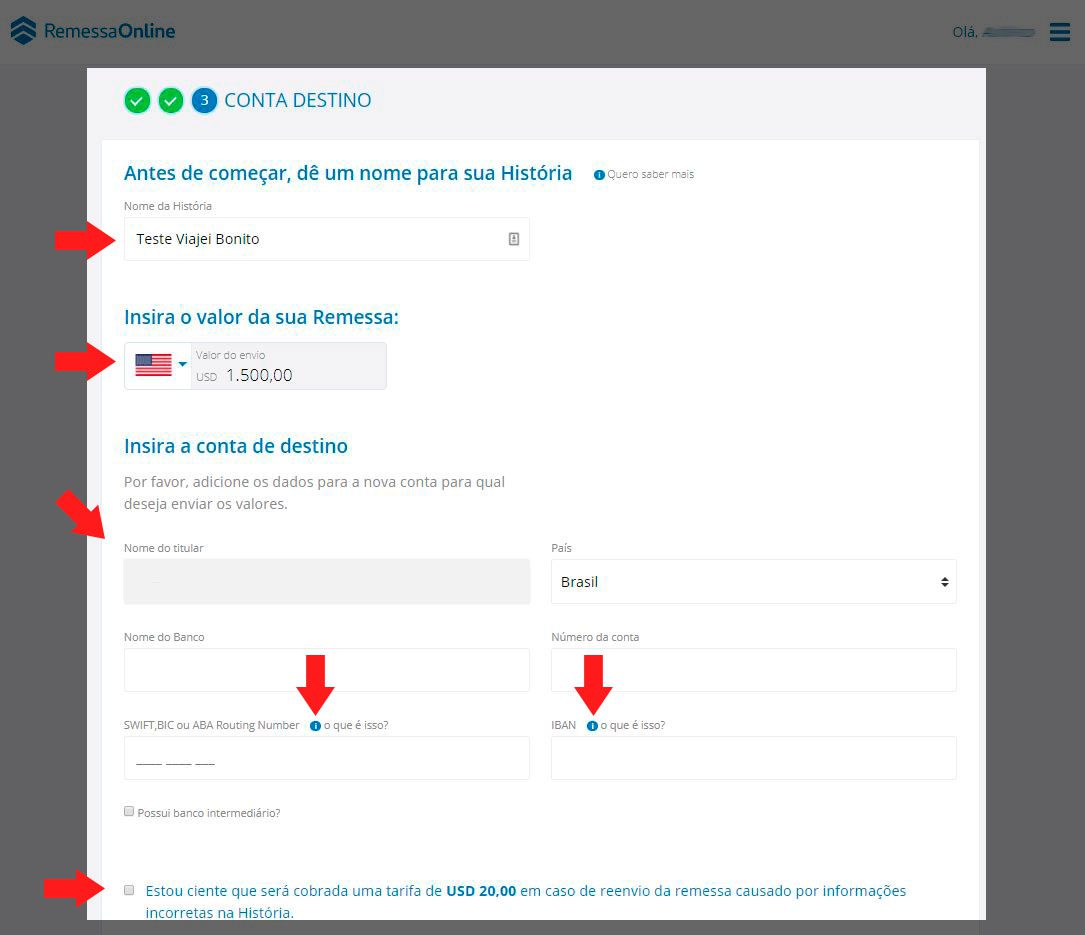Image resolution: width=1085 pixels, height=935 pixels.
Task: Click the first completed step checkmark
Action: coord(137,100)
